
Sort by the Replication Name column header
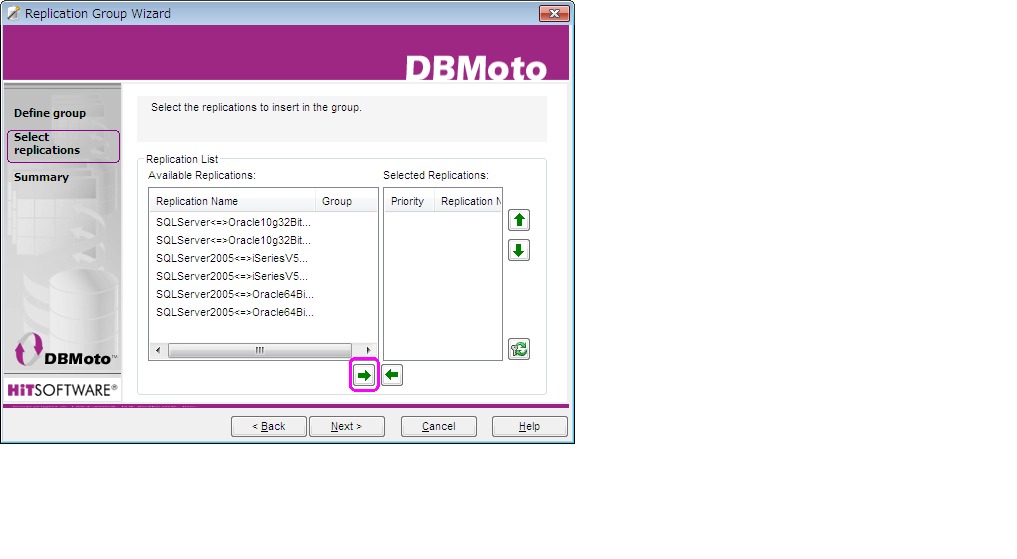(233, 202)
